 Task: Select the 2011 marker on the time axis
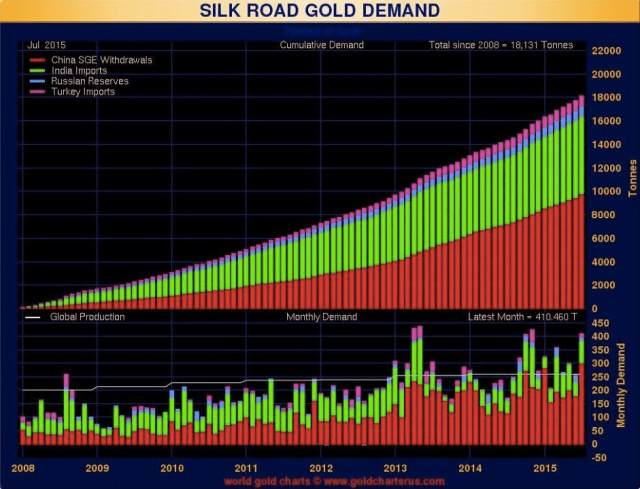click(x=246, y=467)
